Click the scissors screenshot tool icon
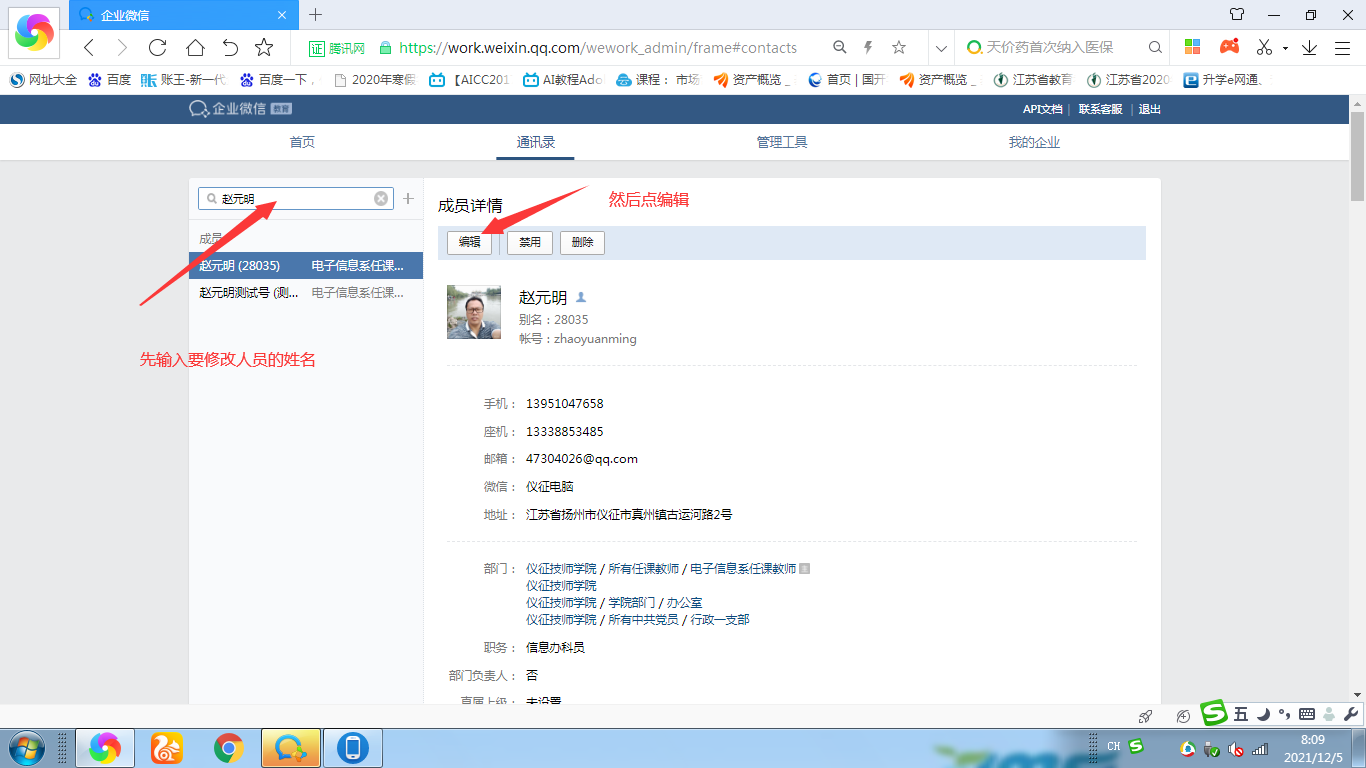The height and width of the screenshot is (768, 1366). (x=1264, y=47)
